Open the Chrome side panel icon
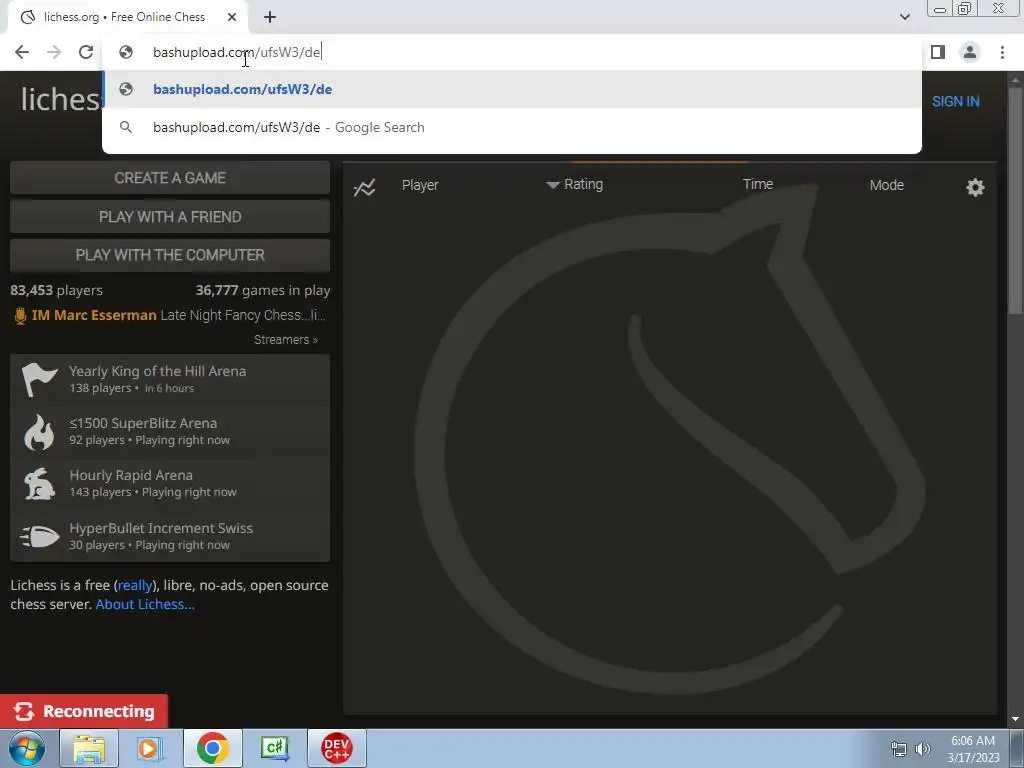 [938, 52]
